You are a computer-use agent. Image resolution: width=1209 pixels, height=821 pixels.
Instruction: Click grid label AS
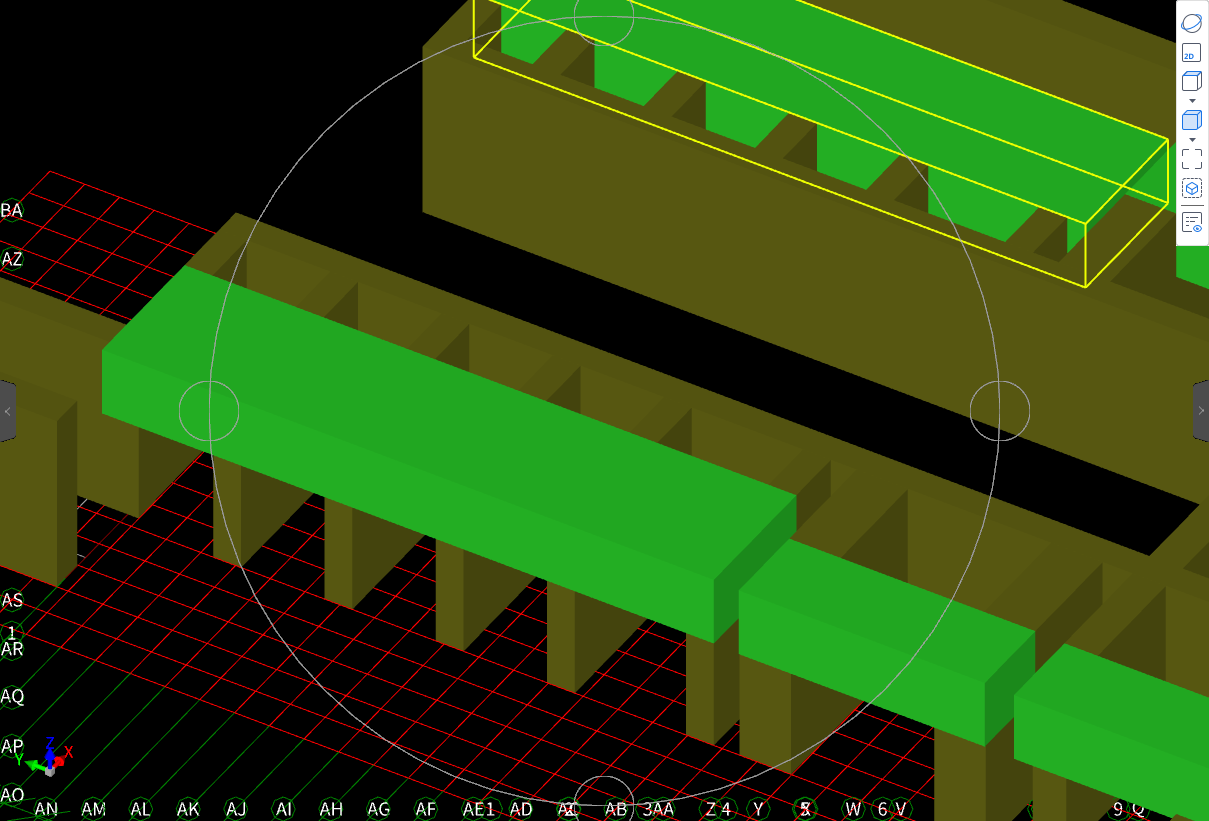click(x=12, y=600)
